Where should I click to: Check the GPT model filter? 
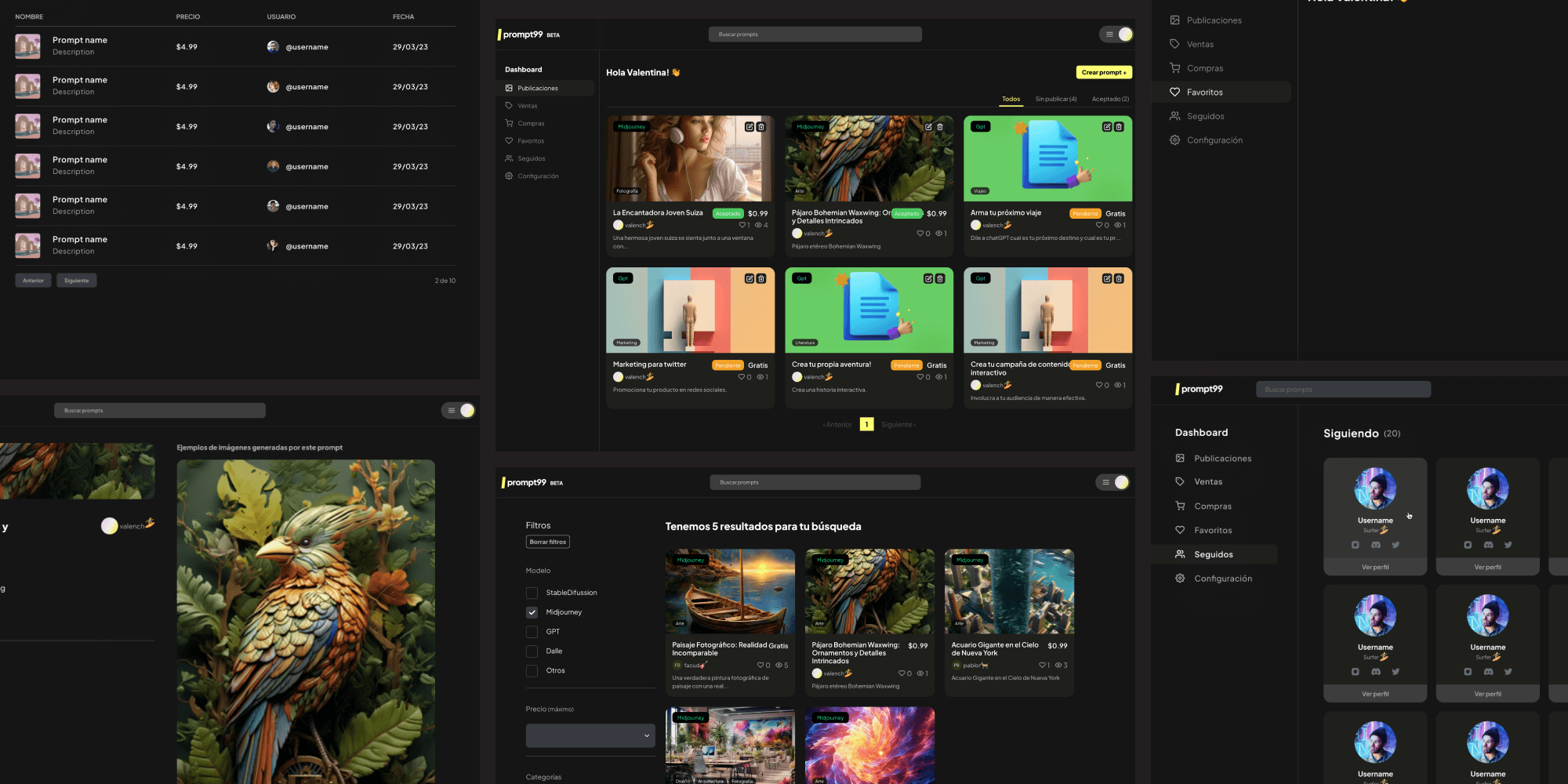coord(532,632)
